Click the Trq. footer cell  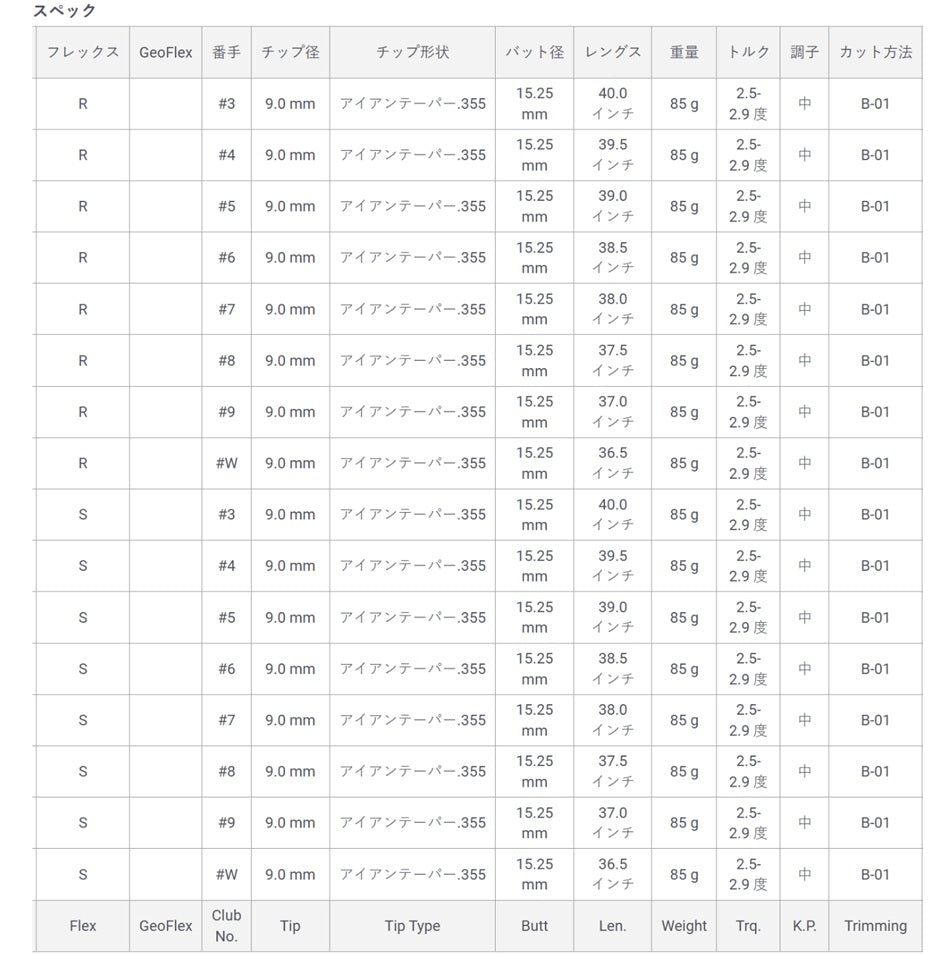point(748,926)
